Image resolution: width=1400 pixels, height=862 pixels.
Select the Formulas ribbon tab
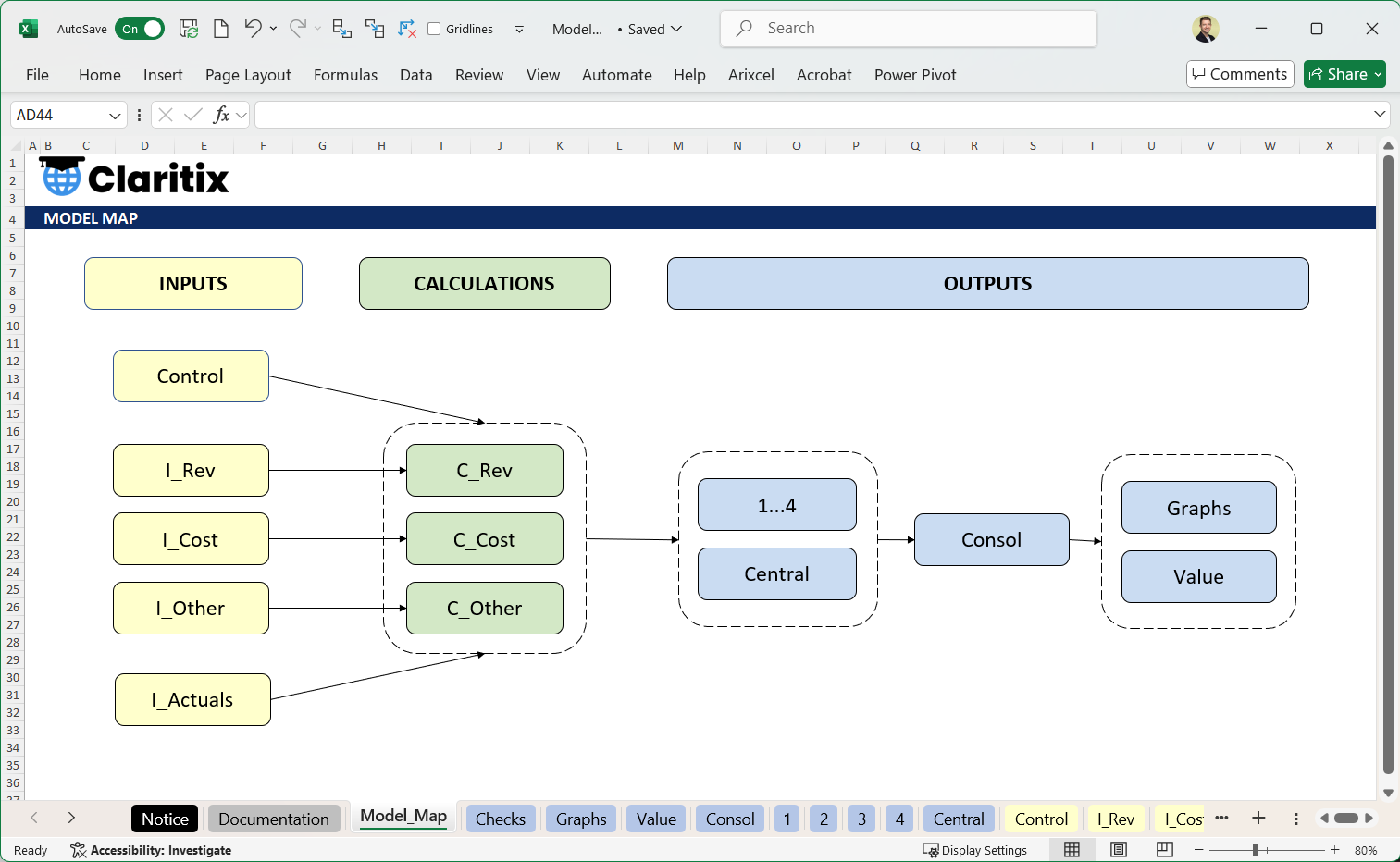coord(345,75)
